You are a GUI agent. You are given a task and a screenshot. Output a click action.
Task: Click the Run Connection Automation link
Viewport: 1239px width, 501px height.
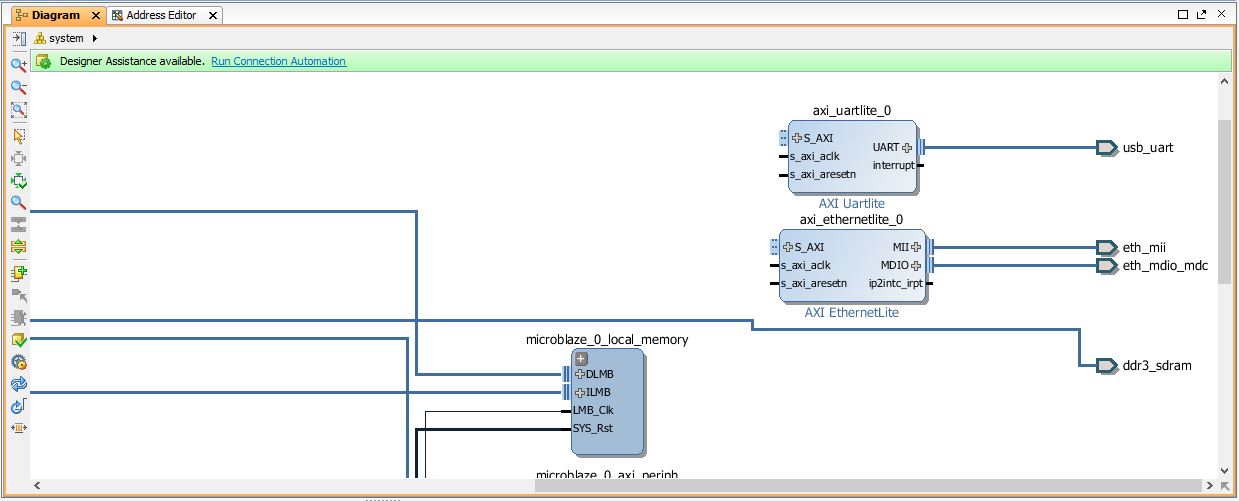click(278, 61)
